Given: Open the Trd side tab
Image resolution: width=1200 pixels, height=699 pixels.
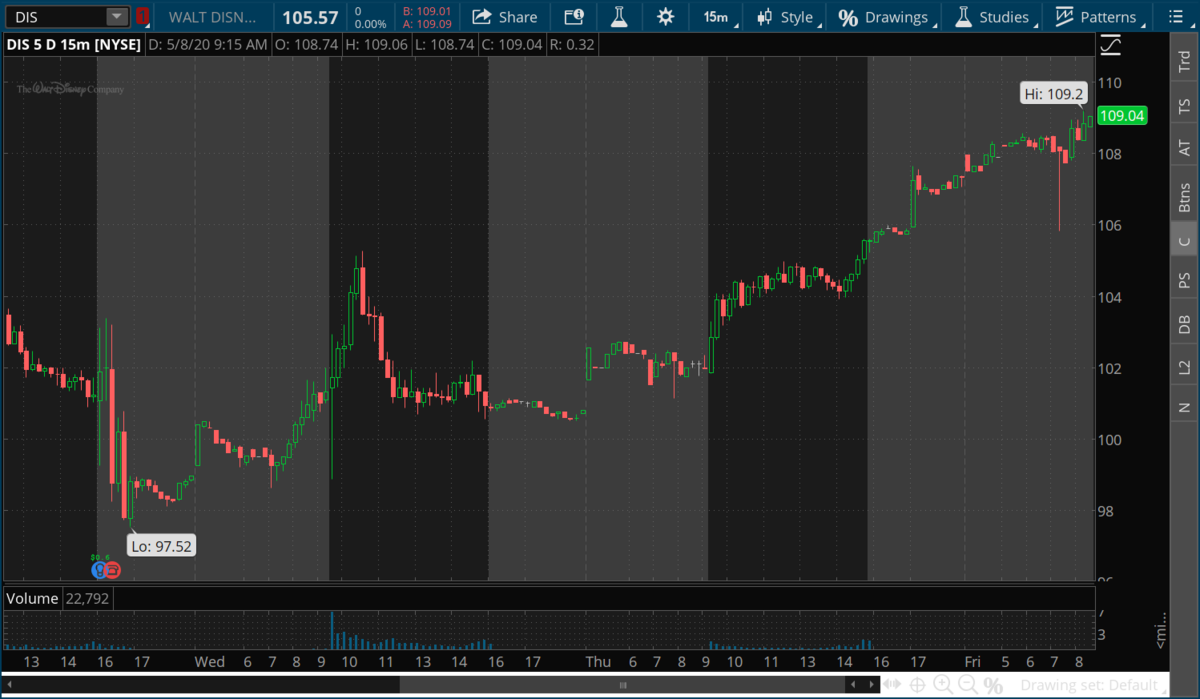Looking at the screenshot, I should (x=1185, y=60).
